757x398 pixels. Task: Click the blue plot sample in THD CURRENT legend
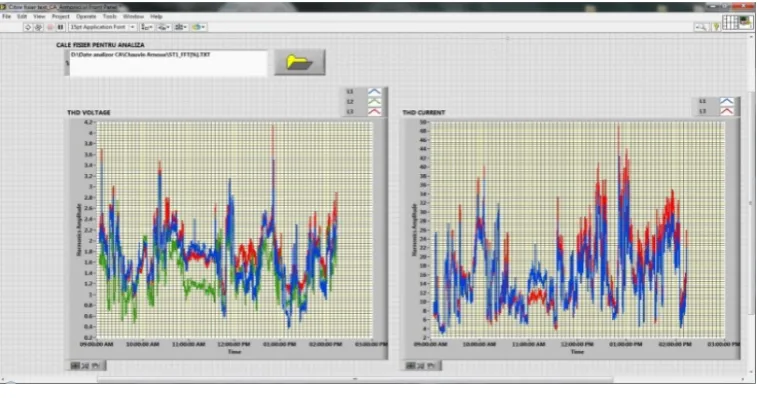[727, 101]
